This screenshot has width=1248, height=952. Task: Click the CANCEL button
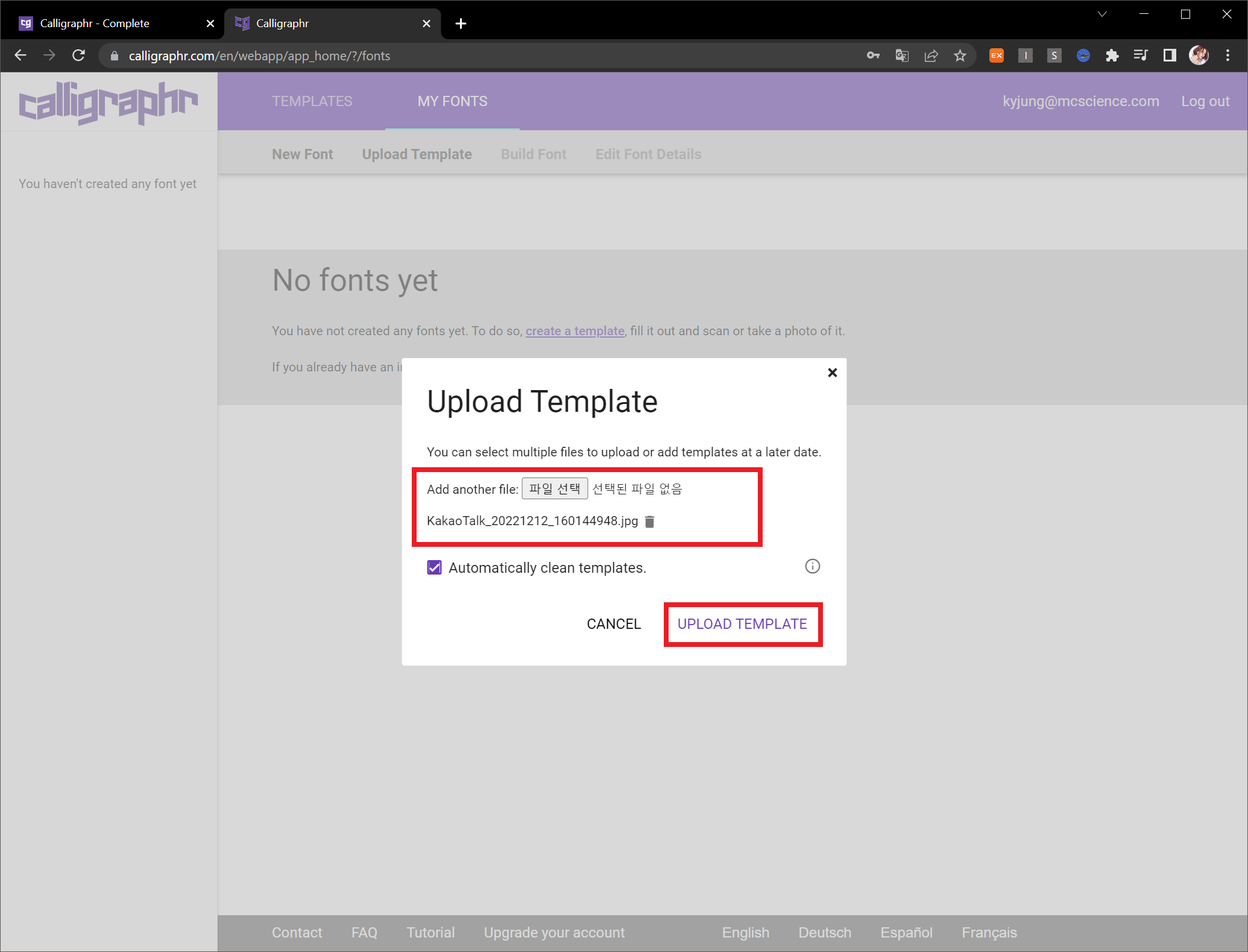[613, 624]
